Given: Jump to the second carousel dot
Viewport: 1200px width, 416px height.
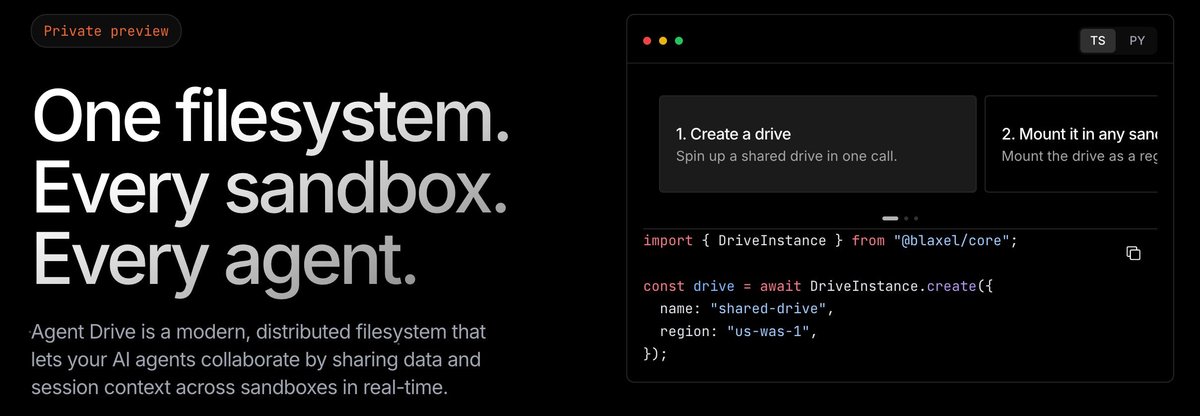Looking at the screenshot, I should coord(906,217).
